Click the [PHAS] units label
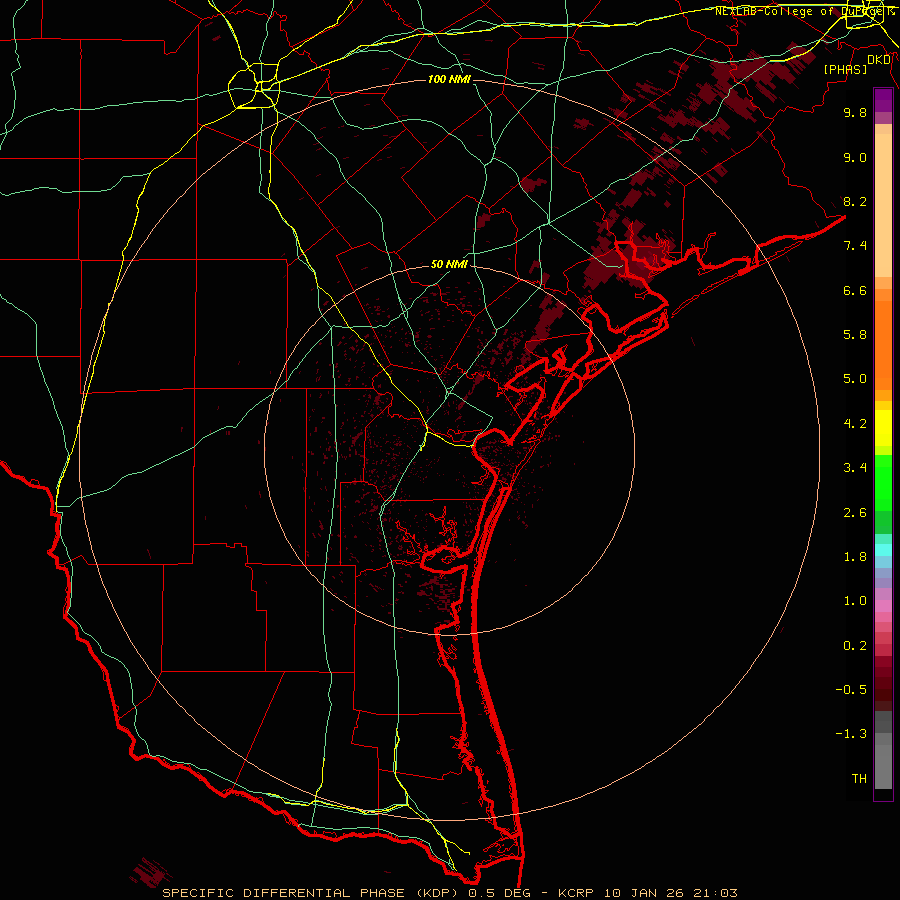Image resolution: width=900 pixels, height=900 pixels. pyautogui.click(x=845, y=69)
